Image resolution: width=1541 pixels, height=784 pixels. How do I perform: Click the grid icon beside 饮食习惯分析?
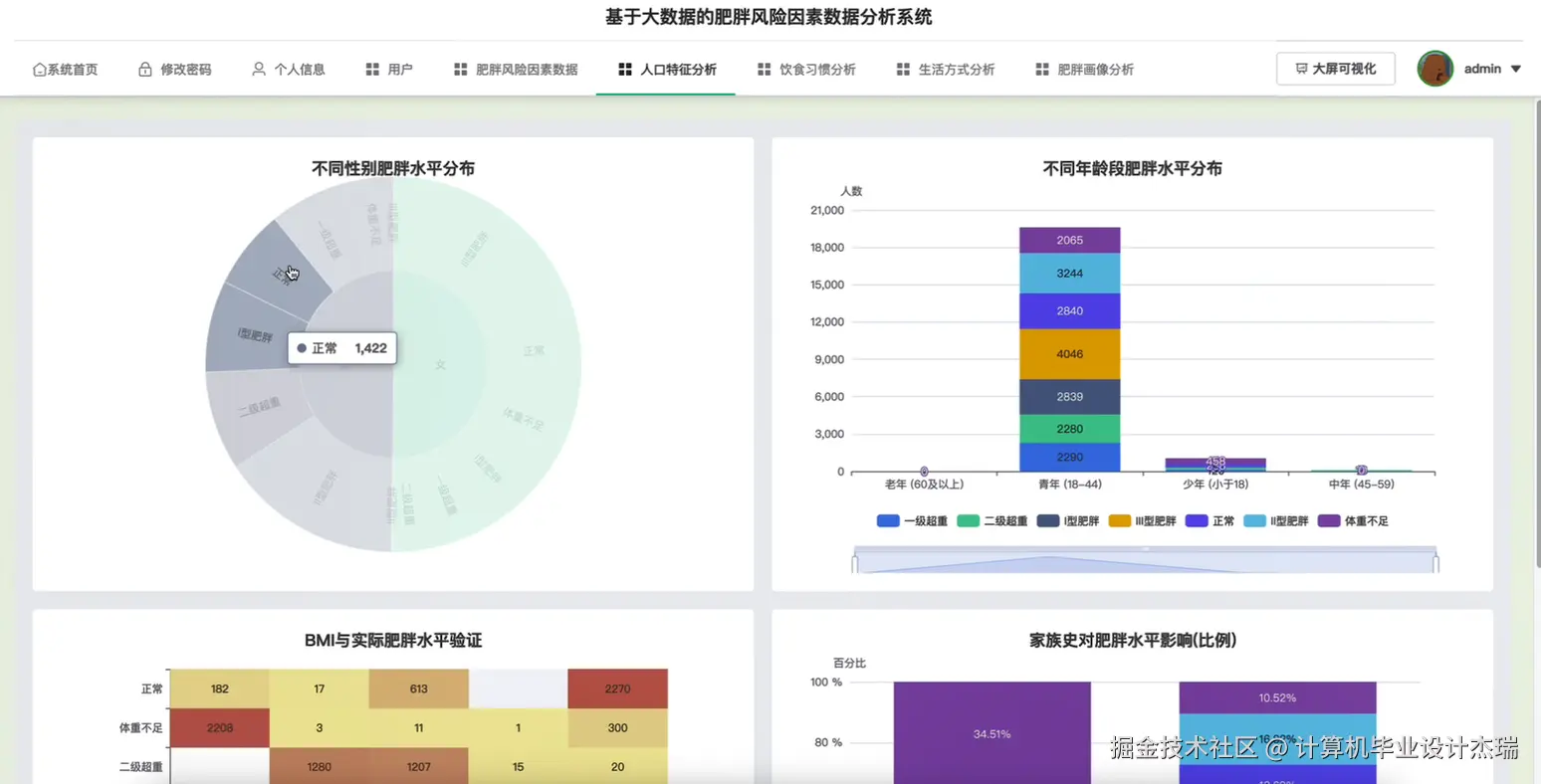(763, 69)
